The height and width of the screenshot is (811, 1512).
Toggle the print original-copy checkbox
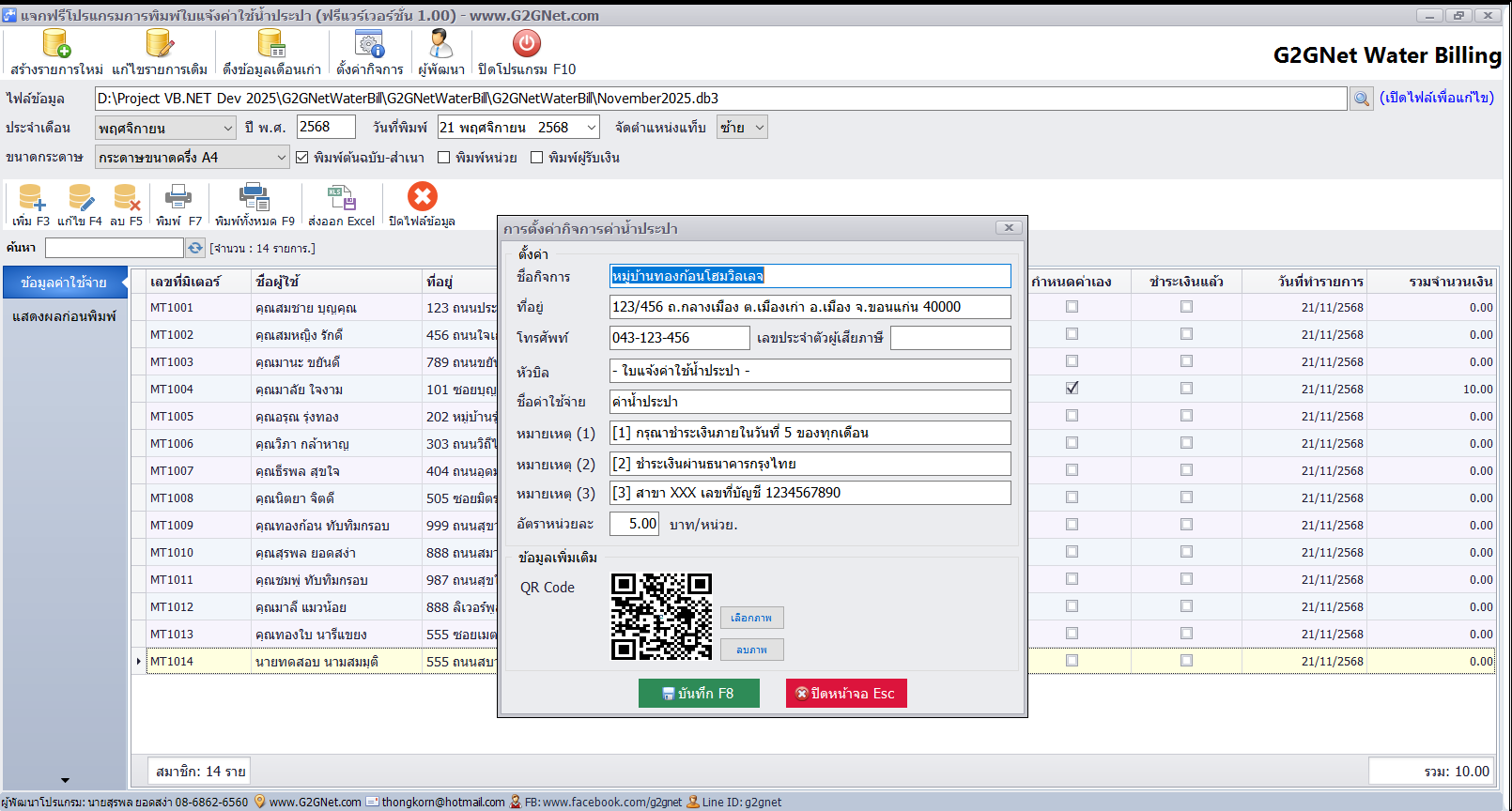302,158
